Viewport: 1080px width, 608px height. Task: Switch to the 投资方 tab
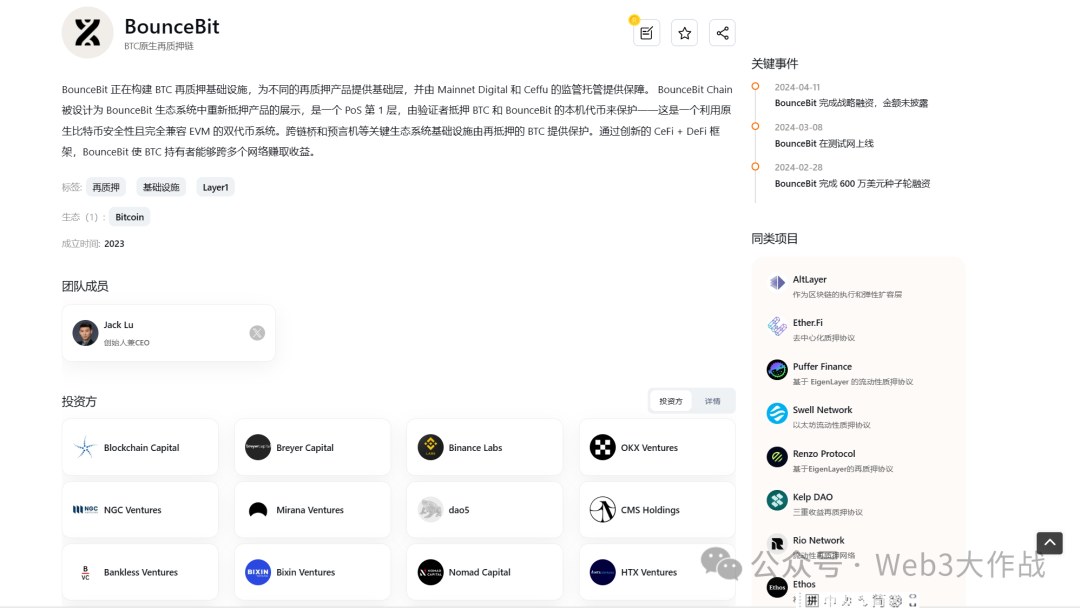point(670,401)
